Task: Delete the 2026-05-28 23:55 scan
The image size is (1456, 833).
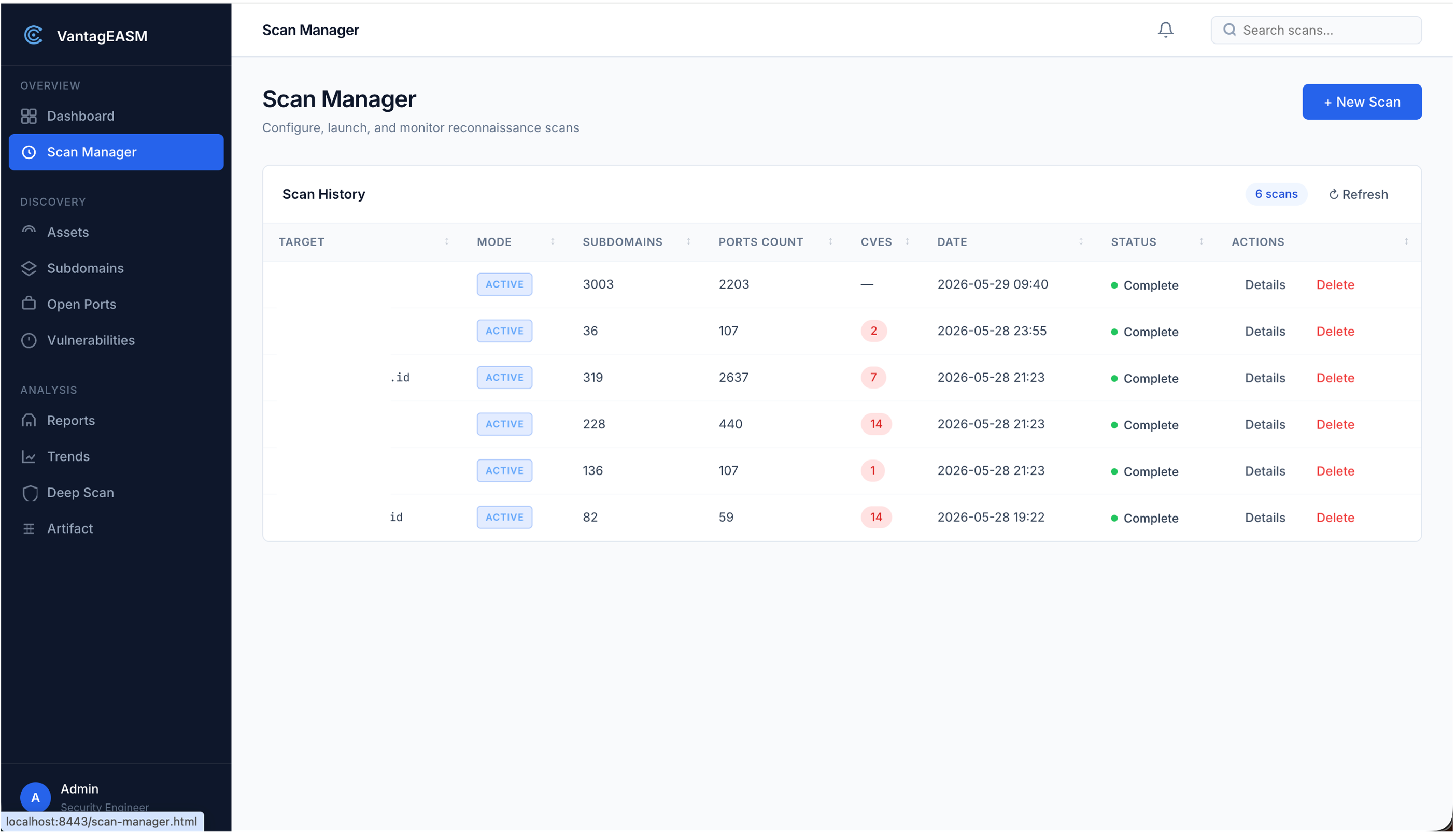Action: pos(1336,331)
